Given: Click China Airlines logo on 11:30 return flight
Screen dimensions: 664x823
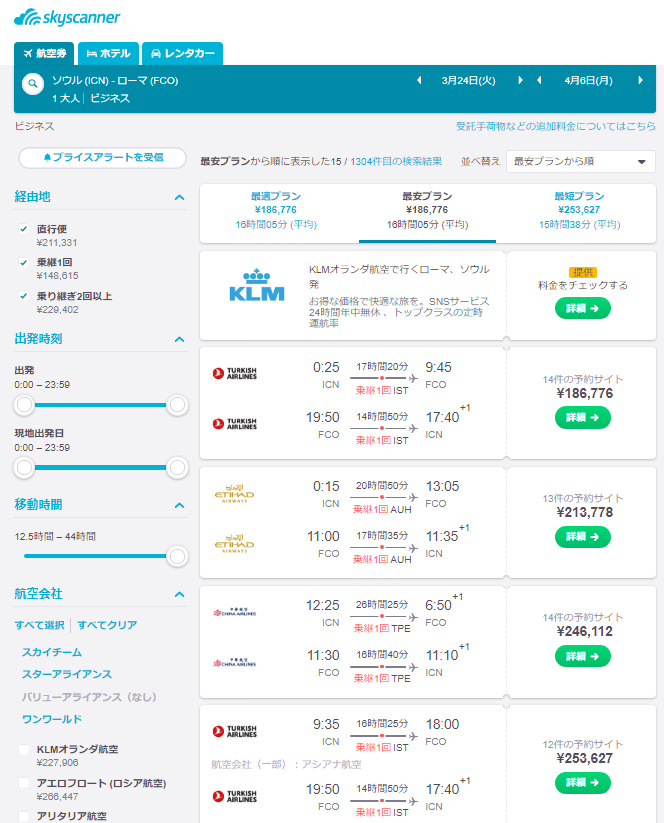Looking at the screenshot, I should tap(235, 663).
